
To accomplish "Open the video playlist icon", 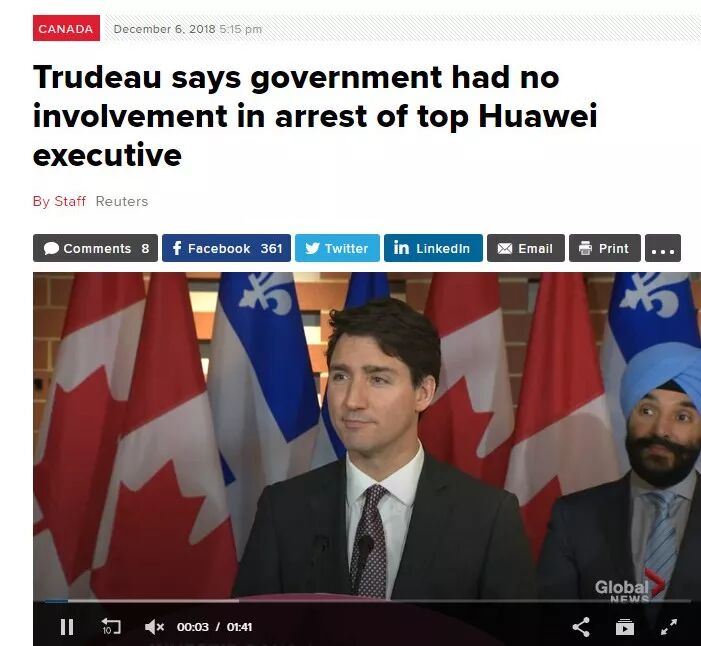I will coord(625,627).
